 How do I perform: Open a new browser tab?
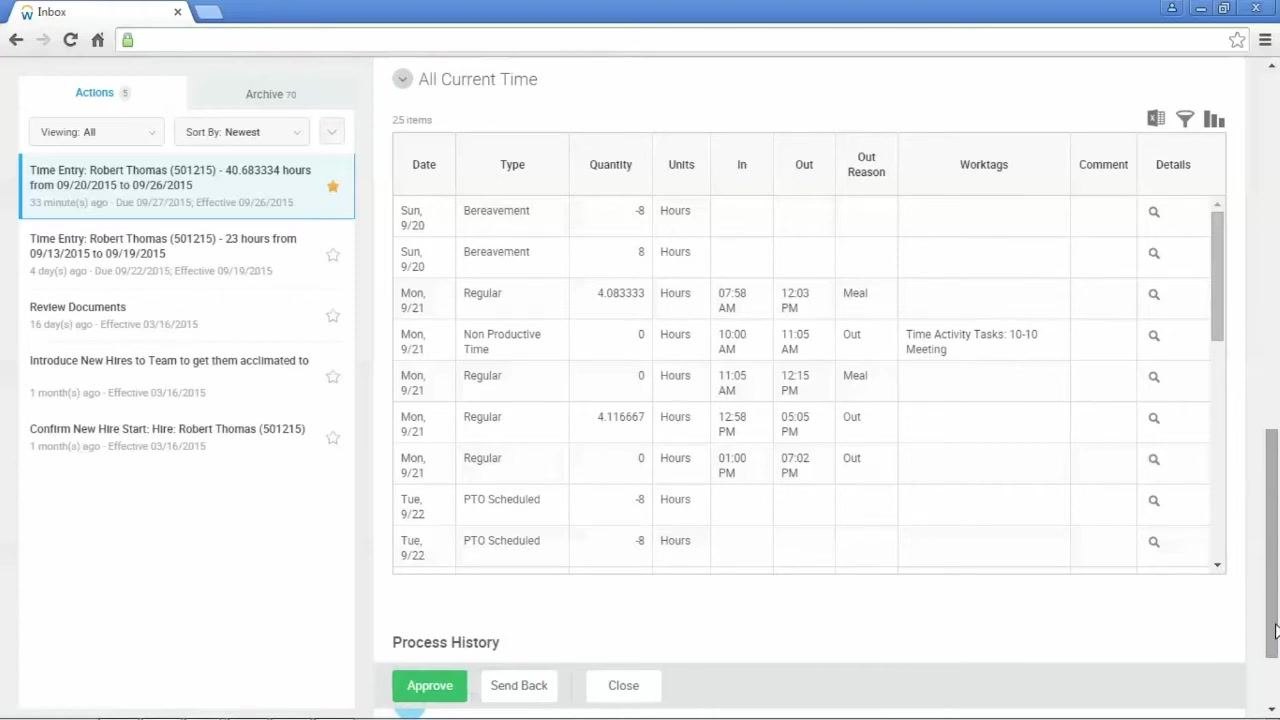pyautogui.click(x=208, y=12)
